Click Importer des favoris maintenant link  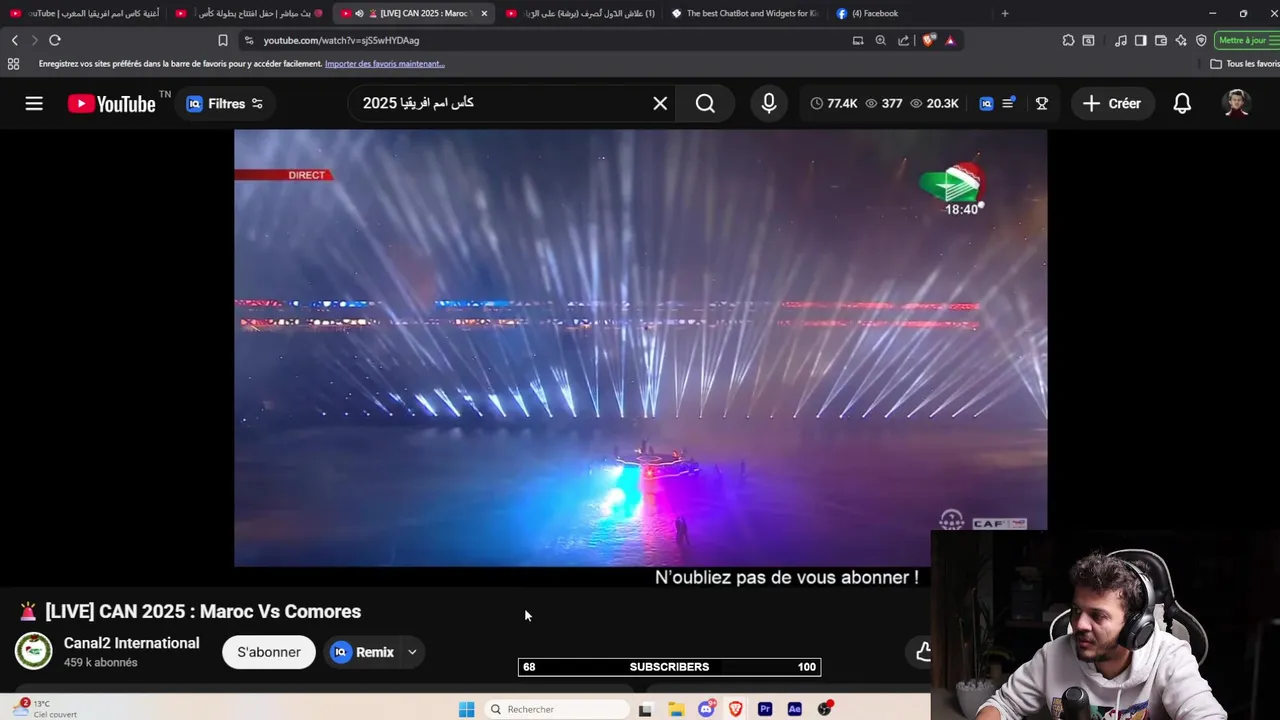(385, 64)
